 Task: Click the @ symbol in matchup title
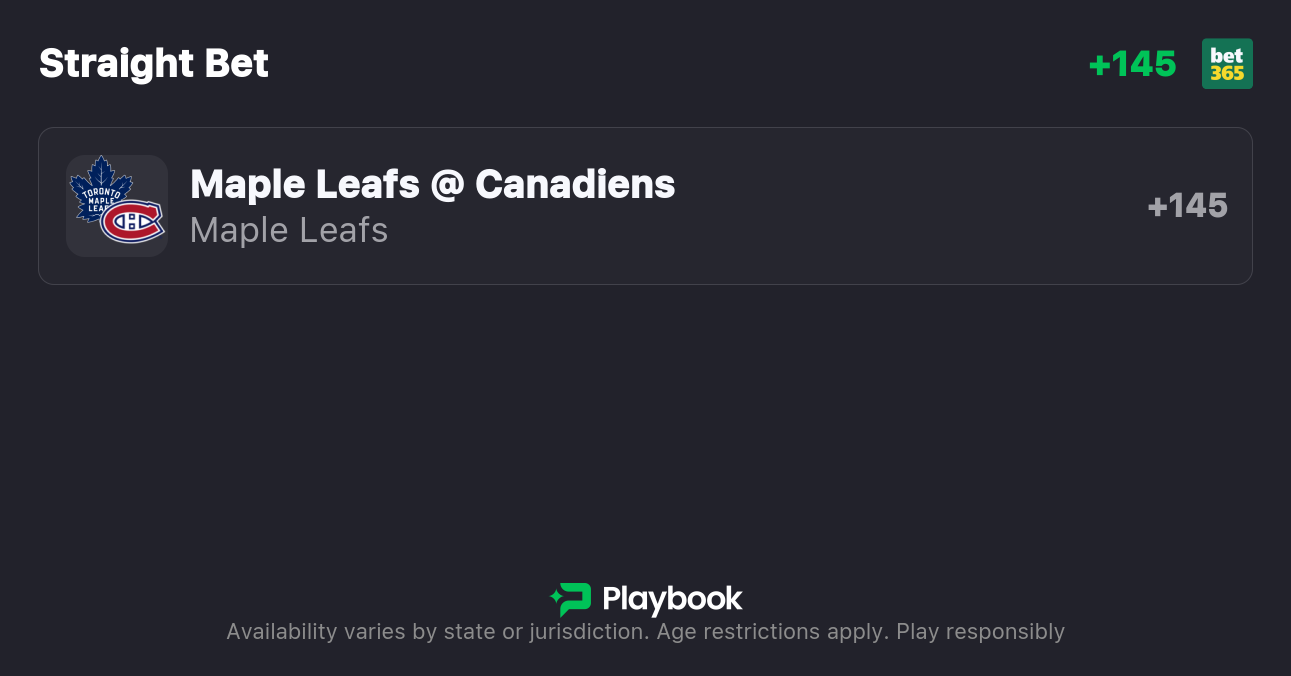click(447, 185)
